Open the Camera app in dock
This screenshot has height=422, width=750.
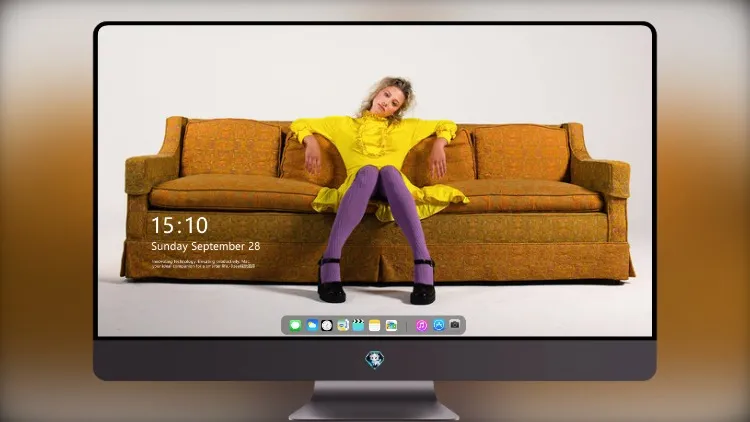tap(455, 325)
